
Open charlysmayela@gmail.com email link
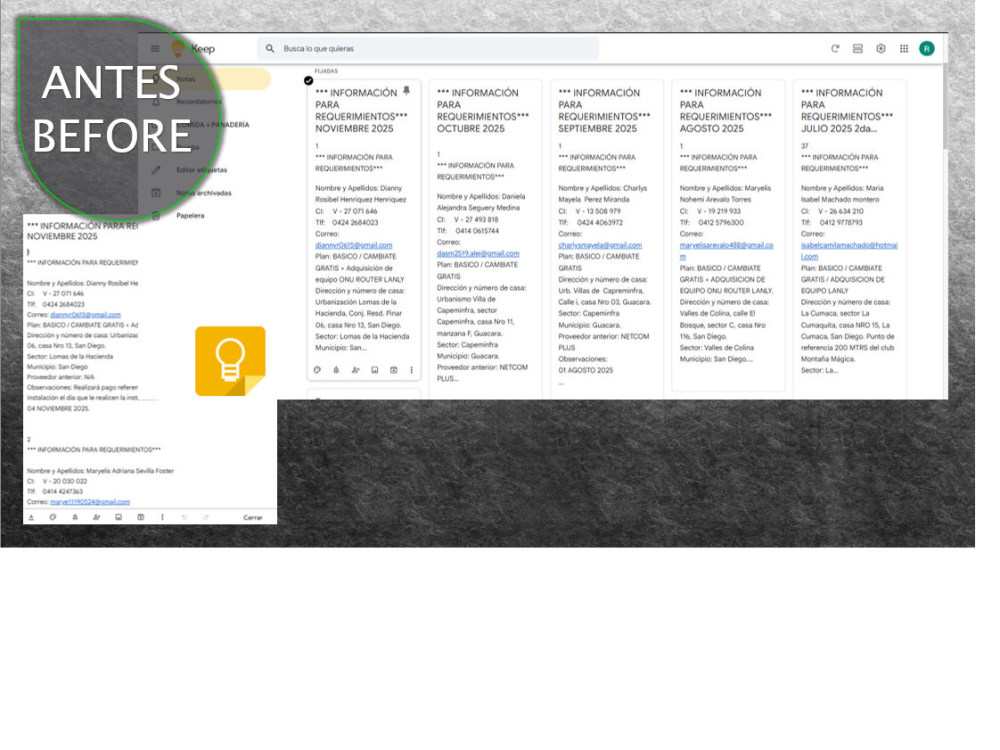click(600, 245)
